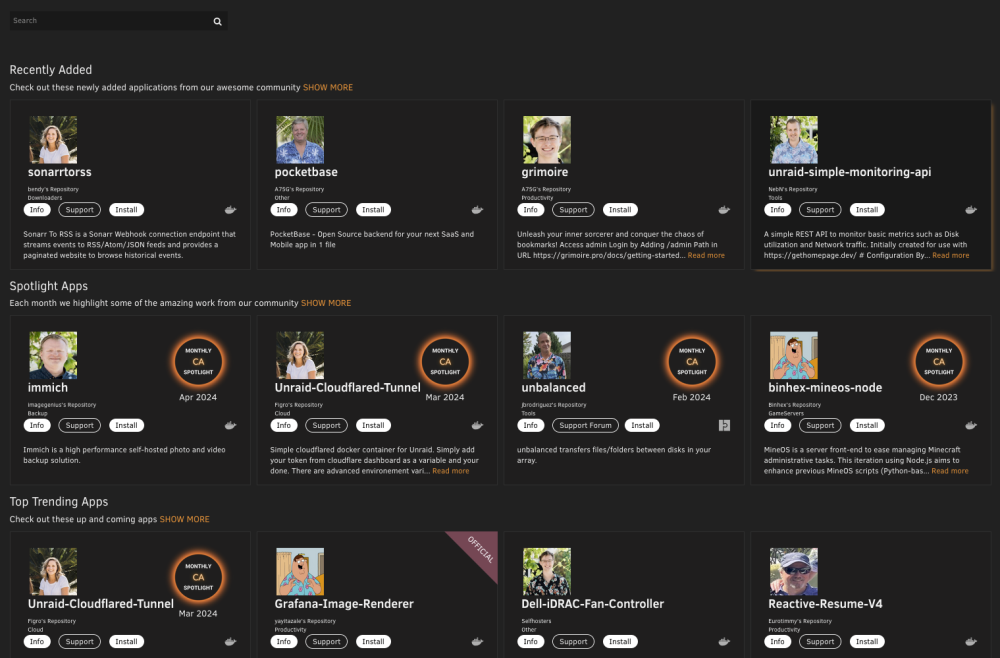Viewport: 1000px width, 658px height.
Task: Click the docker icon on pocketbase card
Action: click(x=477, y=210)
